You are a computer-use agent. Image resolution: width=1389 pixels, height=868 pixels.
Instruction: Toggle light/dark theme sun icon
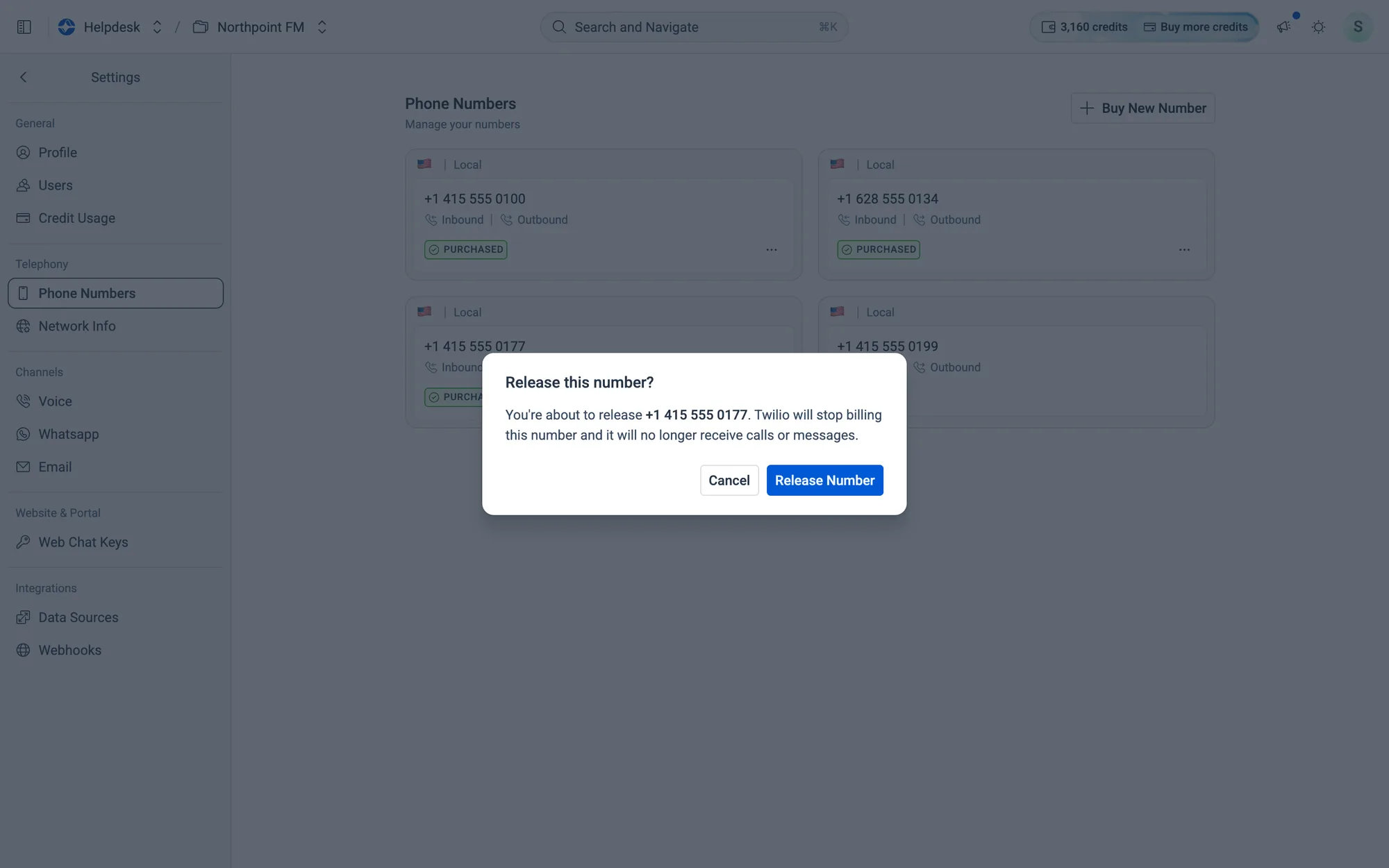(1318, 27)
